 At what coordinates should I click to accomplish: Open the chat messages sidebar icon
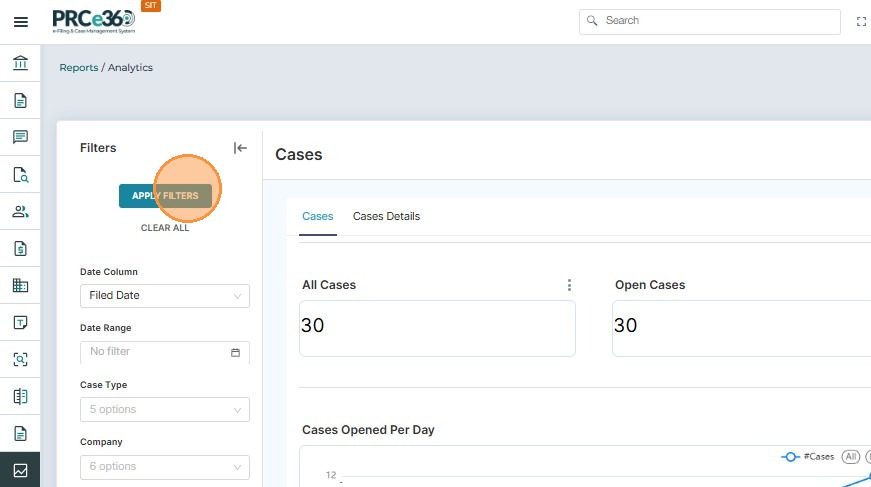(20, 137)
